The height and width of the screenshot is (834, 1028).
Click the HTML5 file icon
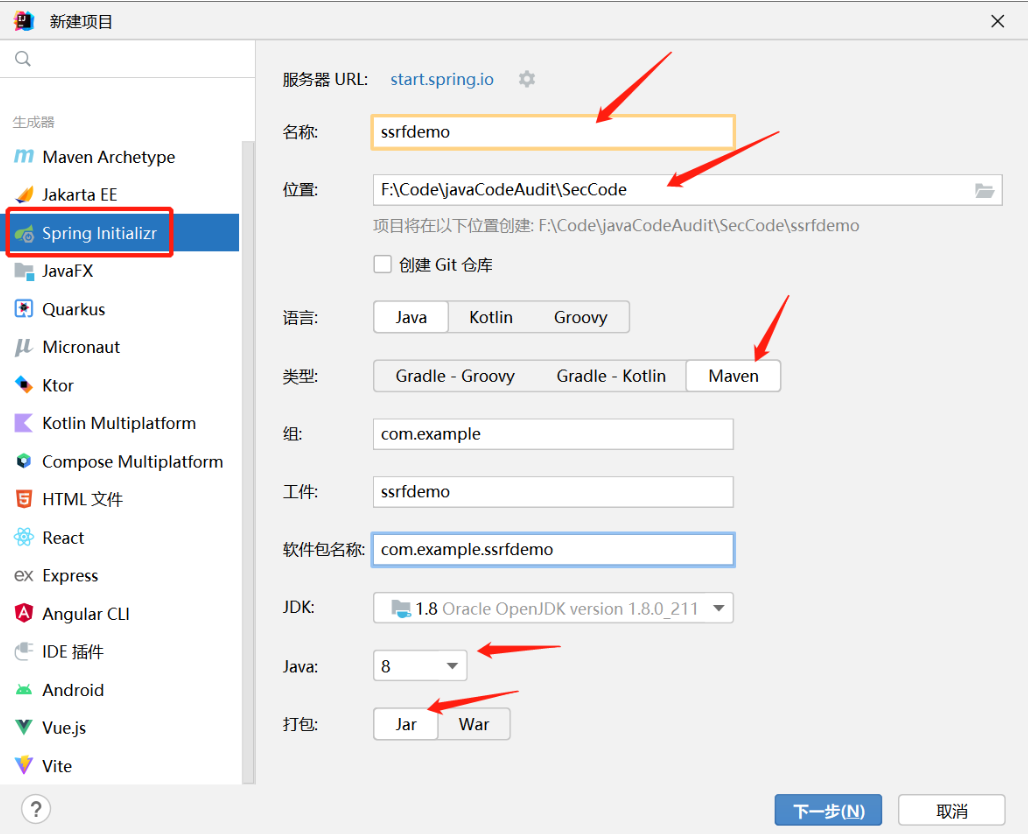click(x=24, y=499)
